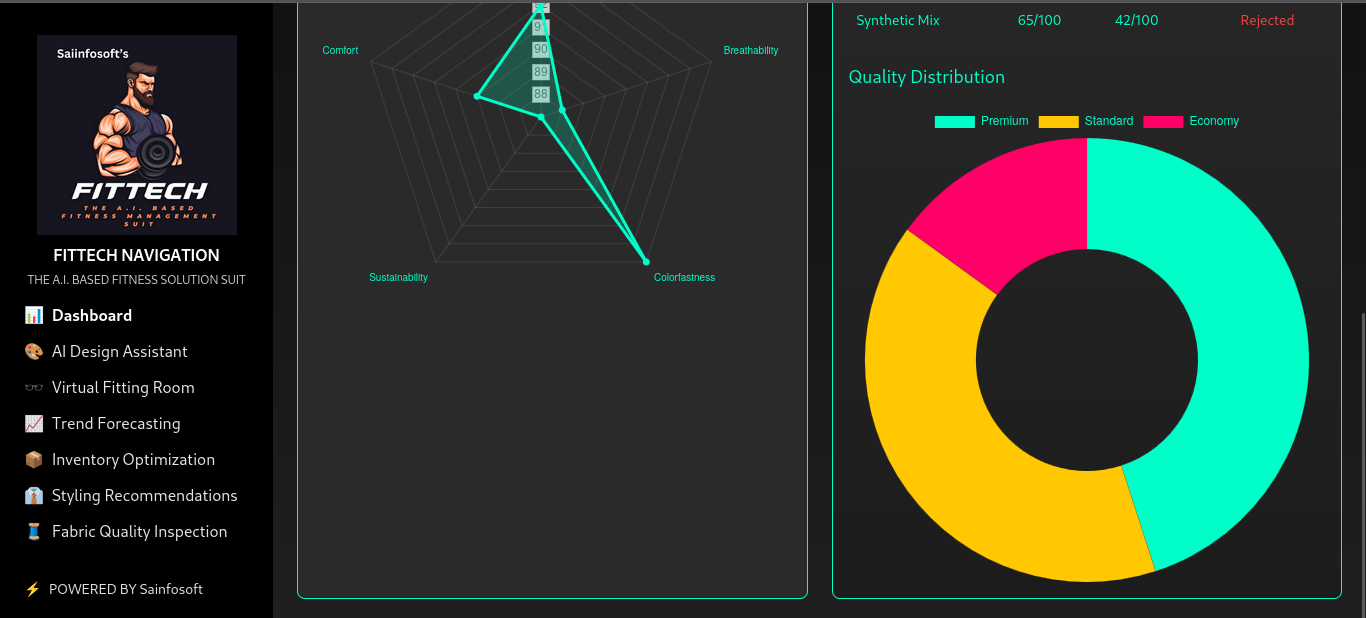This screenshot has height=618, width=1366.
Task: Click the Styling Recommendations shirt icon
Action: pyautogui.click(x=34, y=496)
